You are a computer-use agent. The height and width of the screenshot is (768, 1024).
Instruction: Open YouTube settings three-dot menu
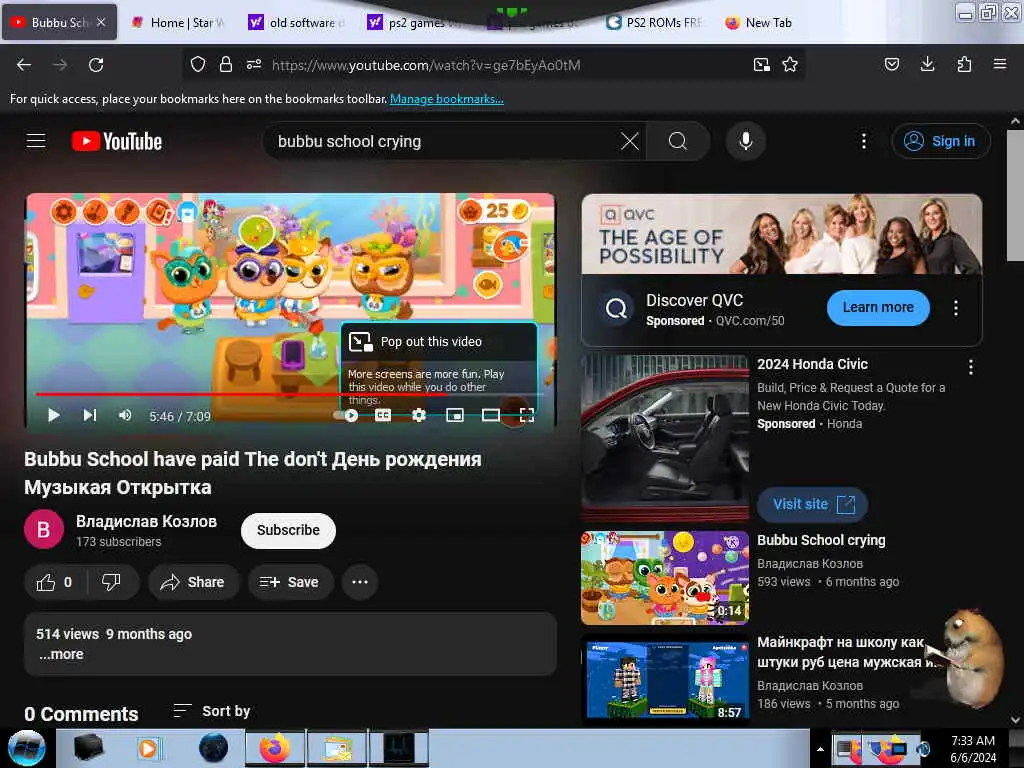pyautogui.click(x=863, y=141)
